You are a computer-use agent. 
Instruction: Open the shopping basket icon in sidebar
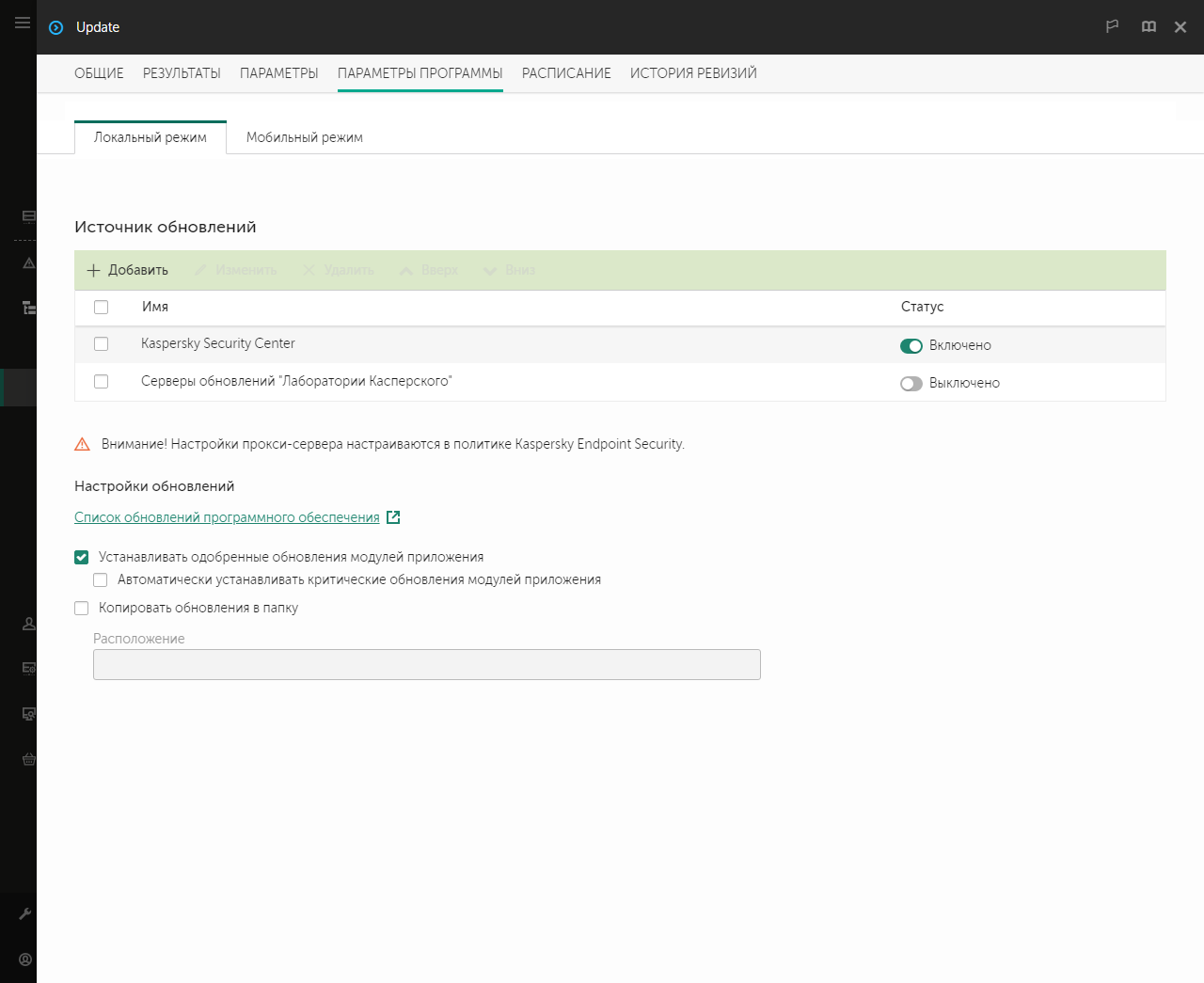pyautogui.click(x=29, y=759)
